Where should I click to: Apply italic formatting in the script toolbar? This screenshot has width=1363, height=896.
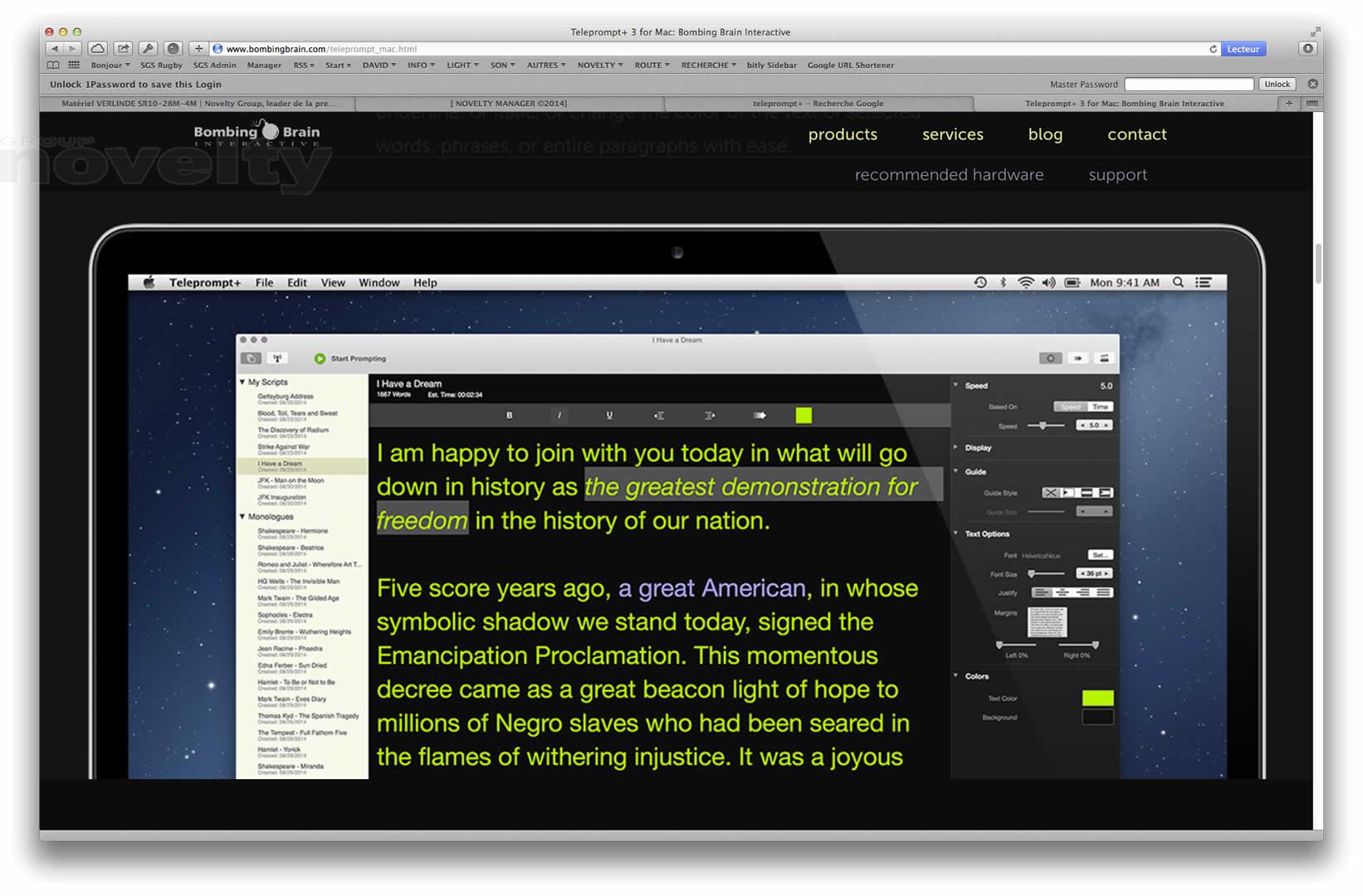[559, 415]
